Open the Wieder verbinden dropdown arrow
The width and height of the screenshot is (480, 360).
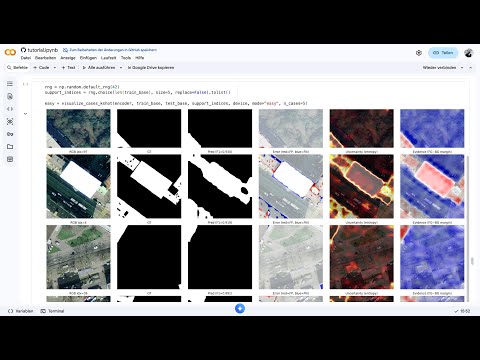click(462, 68)
